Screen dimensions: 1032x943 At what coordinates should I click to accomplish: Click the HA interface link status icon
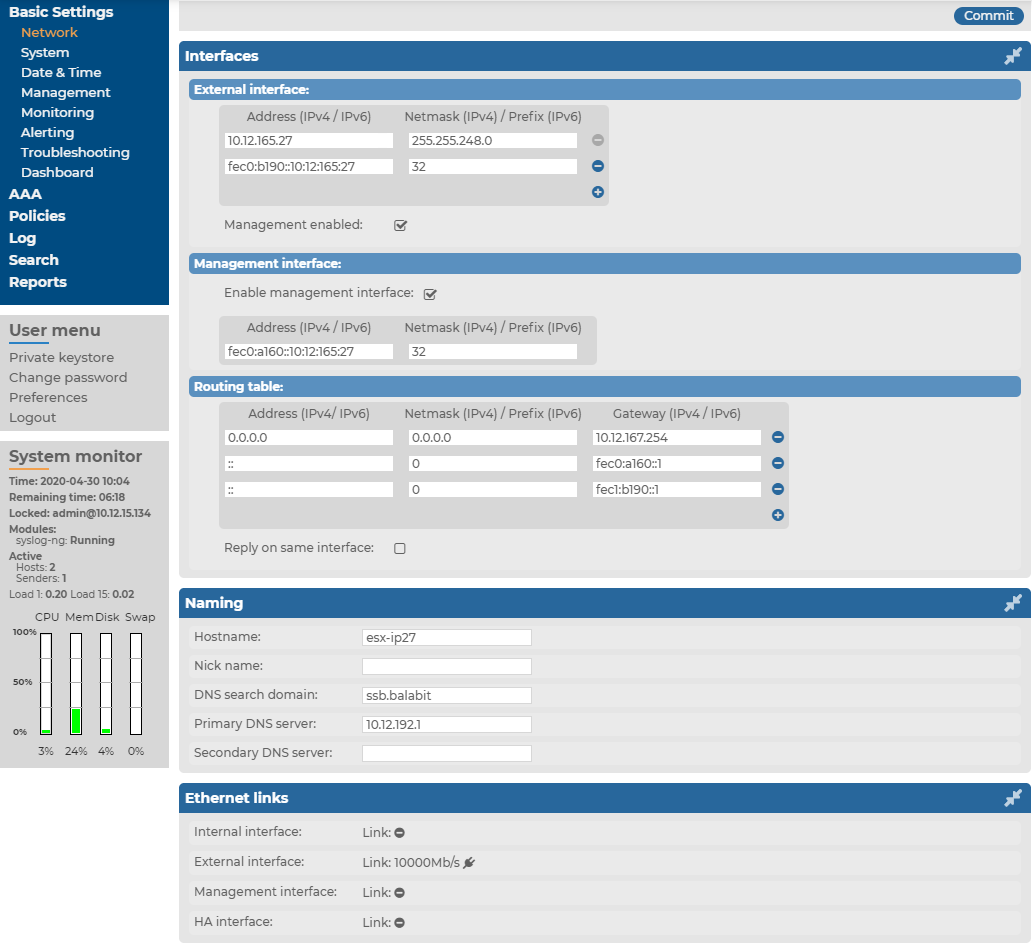[399, 923]
